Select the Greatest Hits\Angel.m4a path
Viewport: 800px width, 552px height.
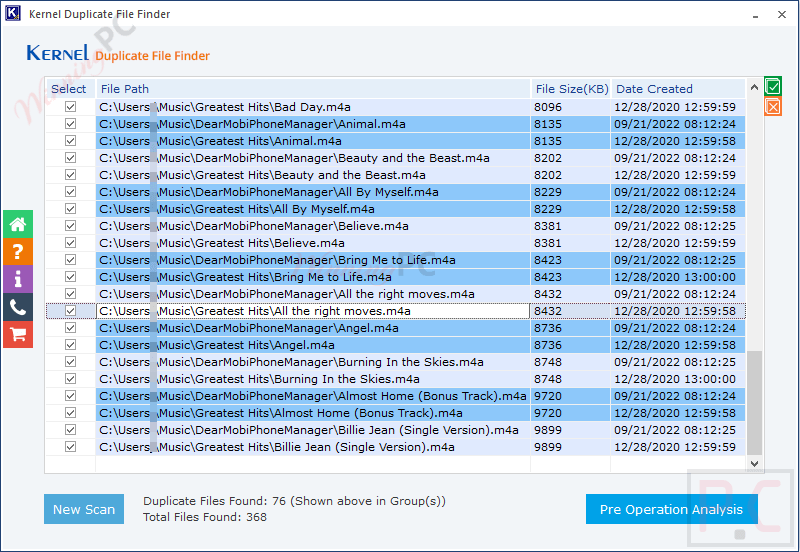click(x=313, y=345)
